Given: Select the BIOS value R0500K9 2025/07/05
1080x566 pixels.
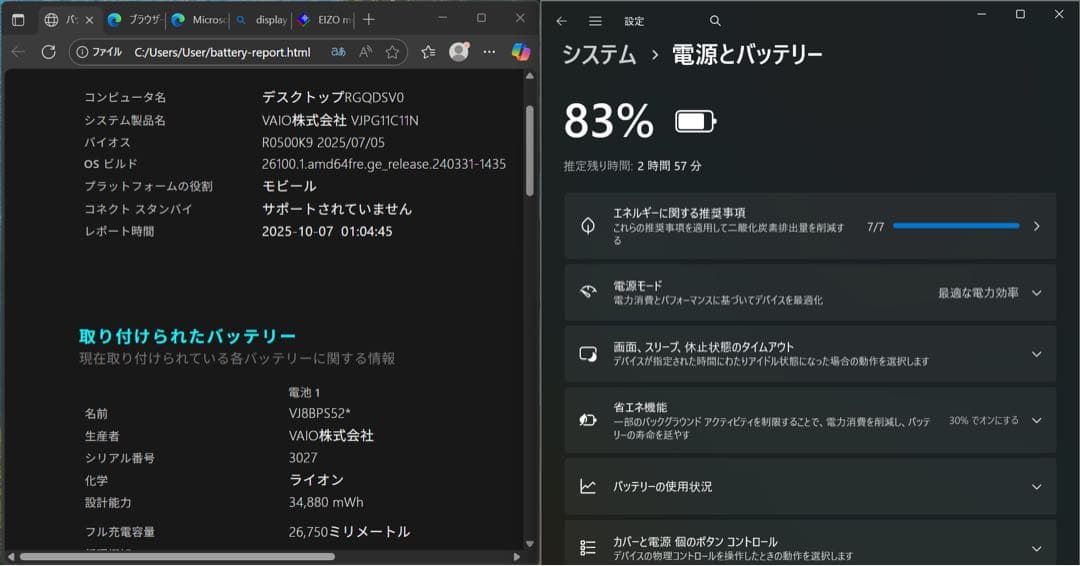Looking at the screenshot, I should 323,143.
